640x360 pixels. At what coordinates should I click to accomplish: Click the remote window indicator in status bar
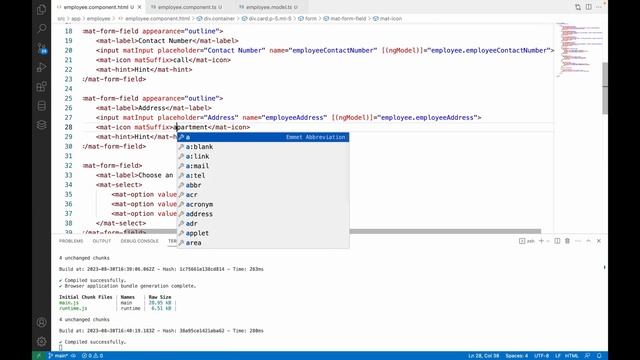[39, 356]
